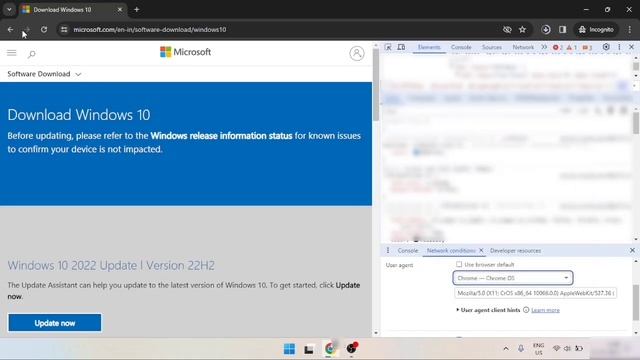The height and width of the screenshot is (360, 640).
Task: Open the Microsoft site search
Action: tap(31, 53)
